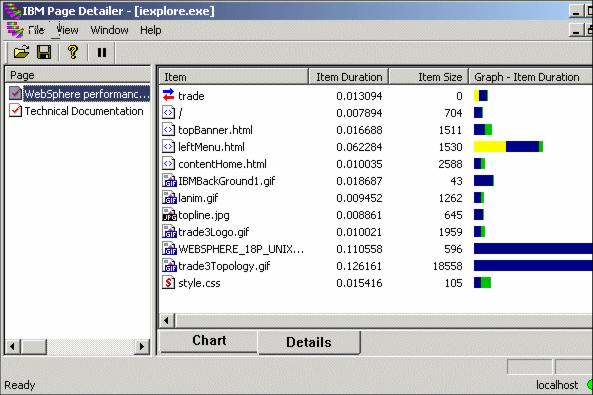This screenshot has height=395, width=593.
Task: Click the Ready status bar text
Action: tap(19, 385)
